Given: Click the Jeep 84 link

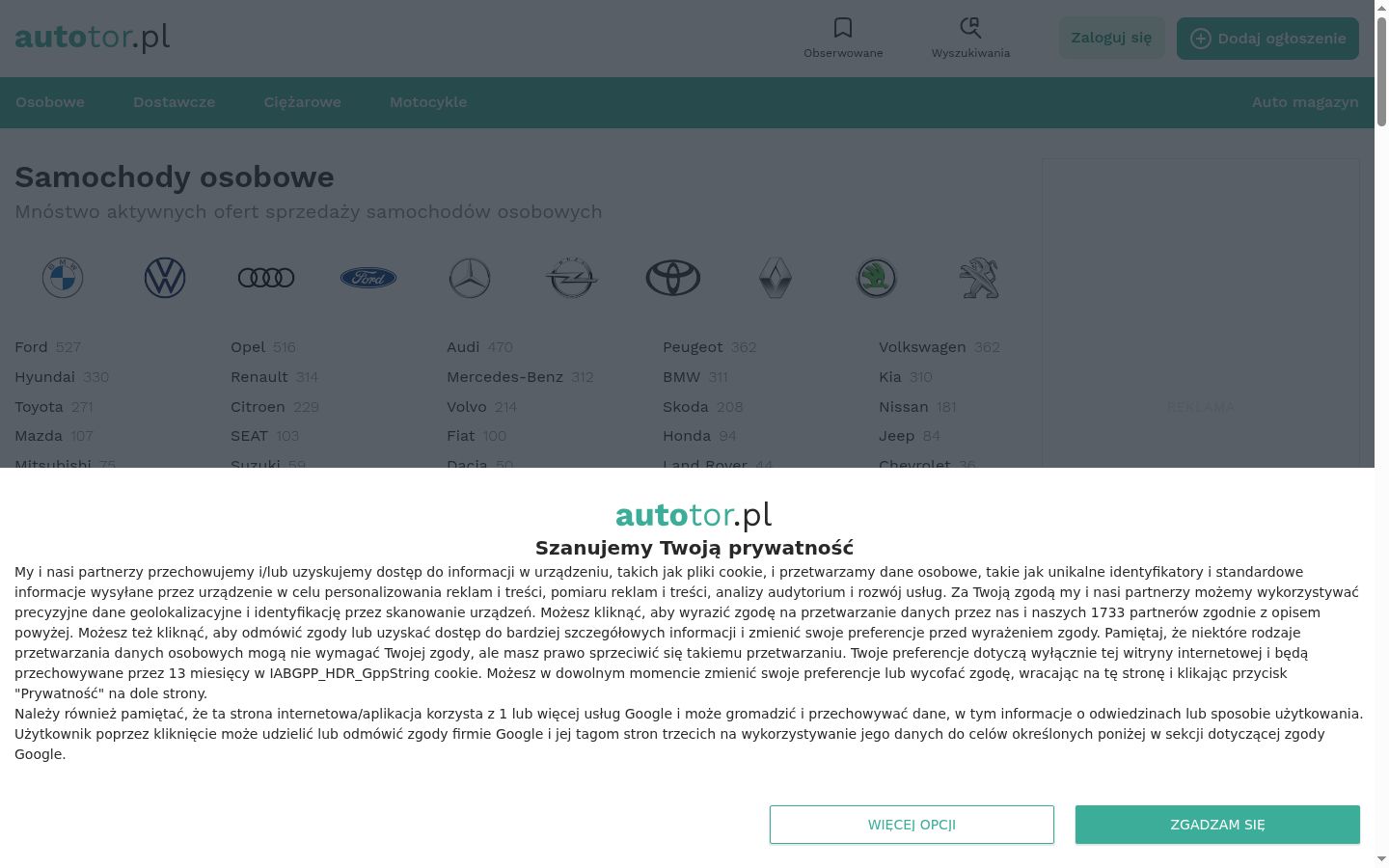Looking at the screenshot, I should tap(910, 436).
